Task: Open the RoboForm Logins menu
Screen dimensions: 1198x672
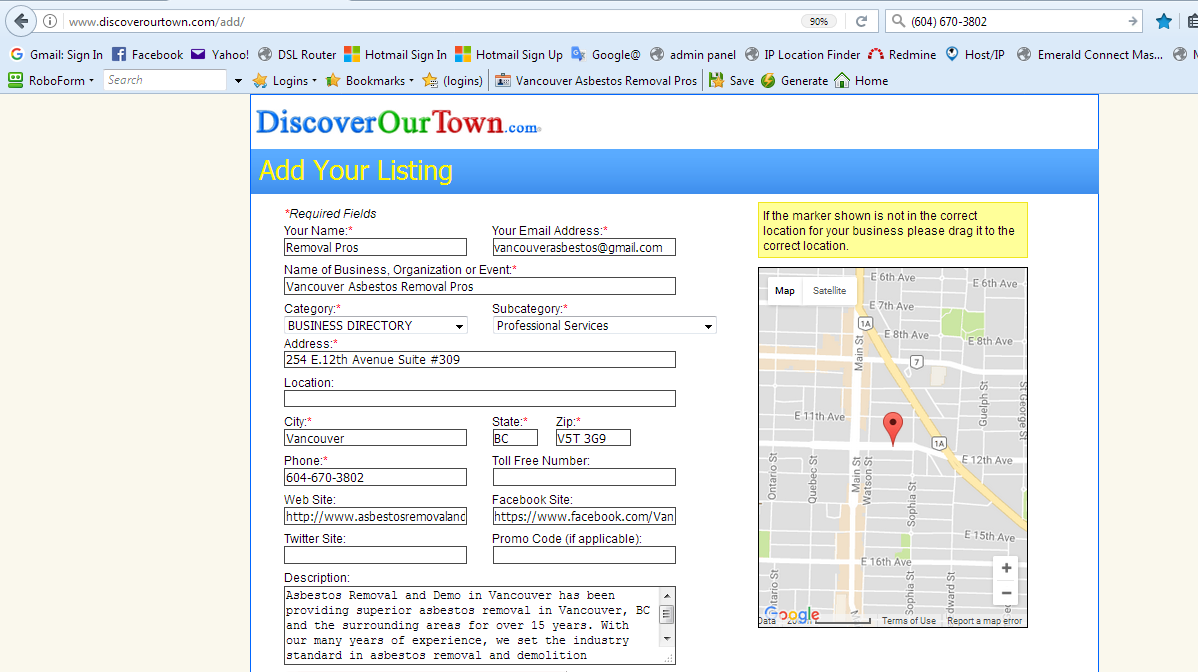Action: coord(284,80)
